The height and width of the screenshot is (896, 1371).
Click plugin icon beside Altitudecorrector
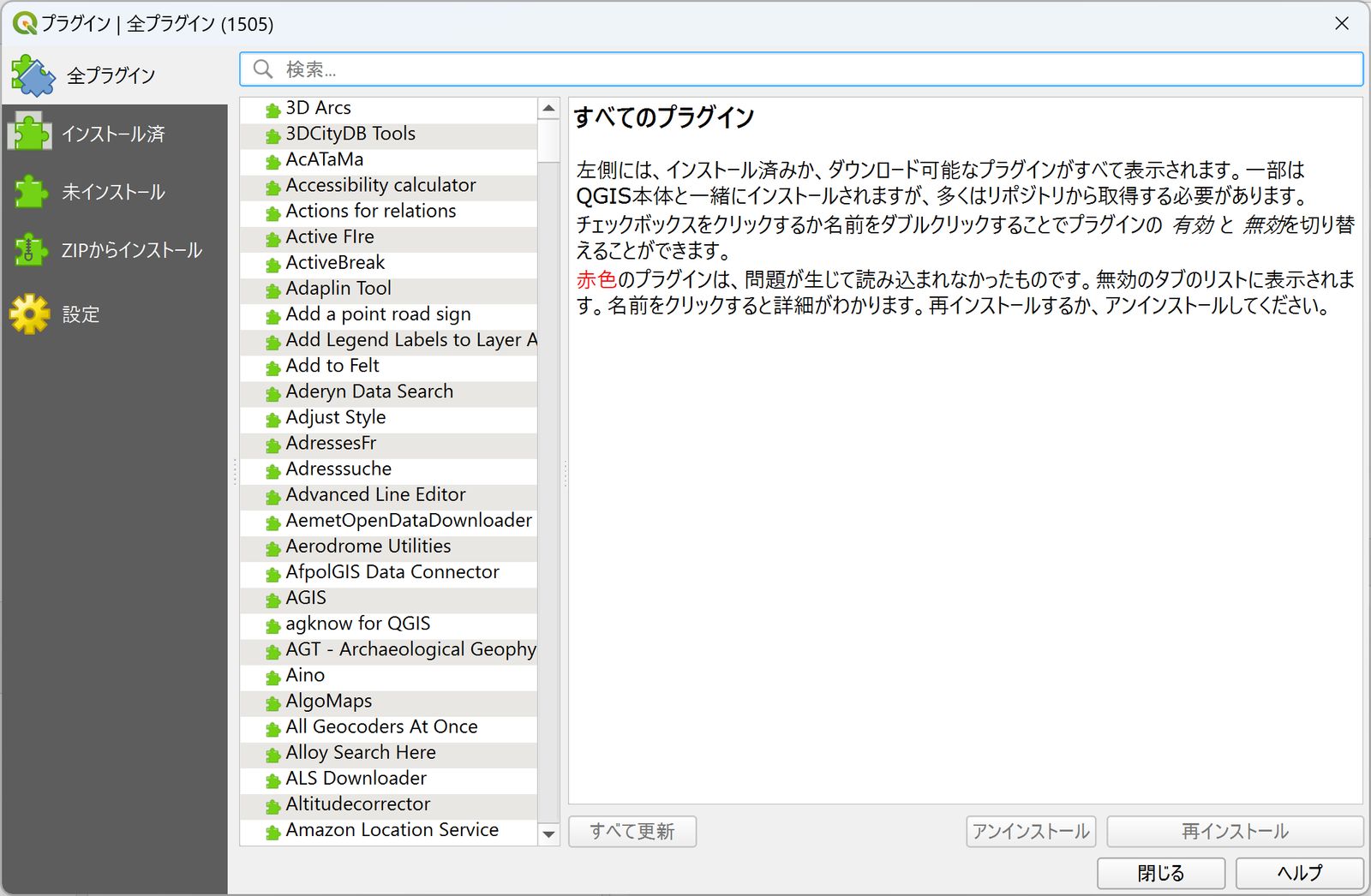point(273,806)
